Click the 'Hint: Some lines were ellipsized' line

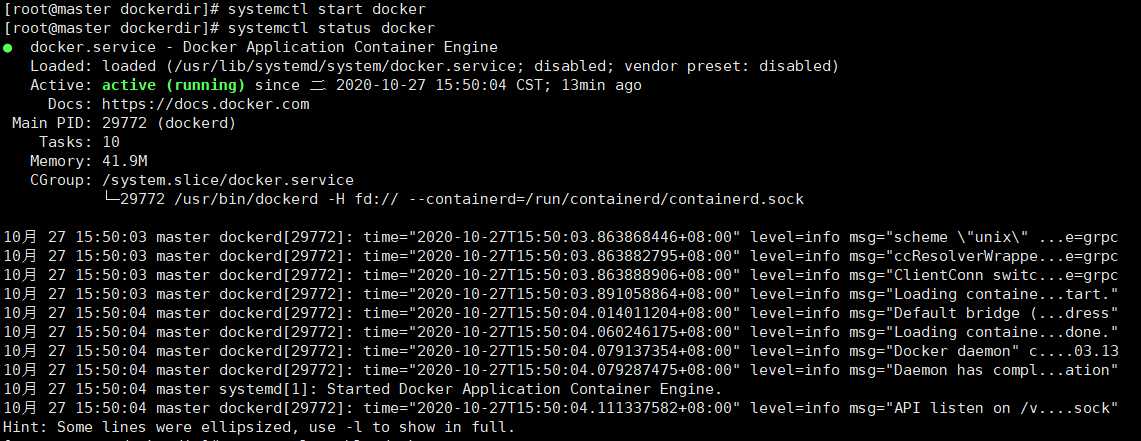pos(259,426)
